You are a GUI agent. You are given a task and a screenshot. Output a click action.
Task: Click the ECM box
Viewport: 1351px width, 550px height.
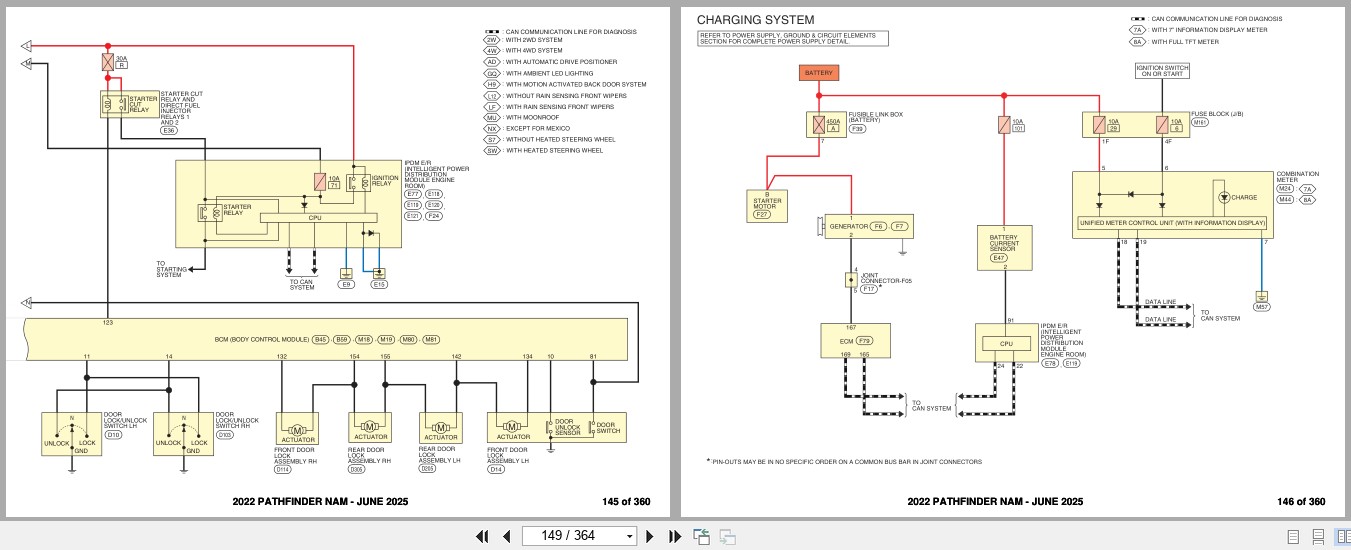click(x=858, y=342)
